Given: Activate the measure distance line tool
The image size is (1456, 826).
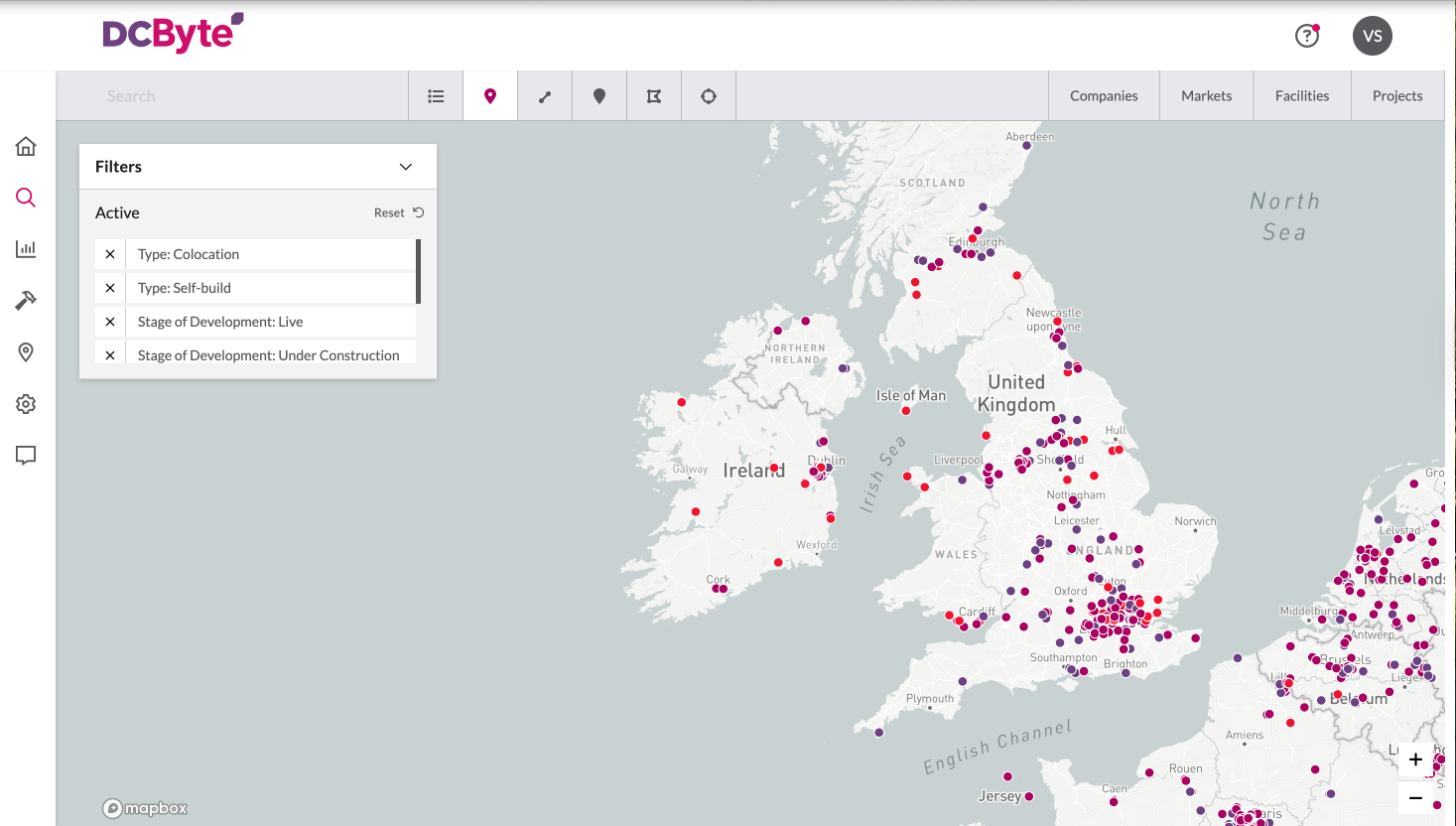Looking at the screenshot, I should click(545, 96).
